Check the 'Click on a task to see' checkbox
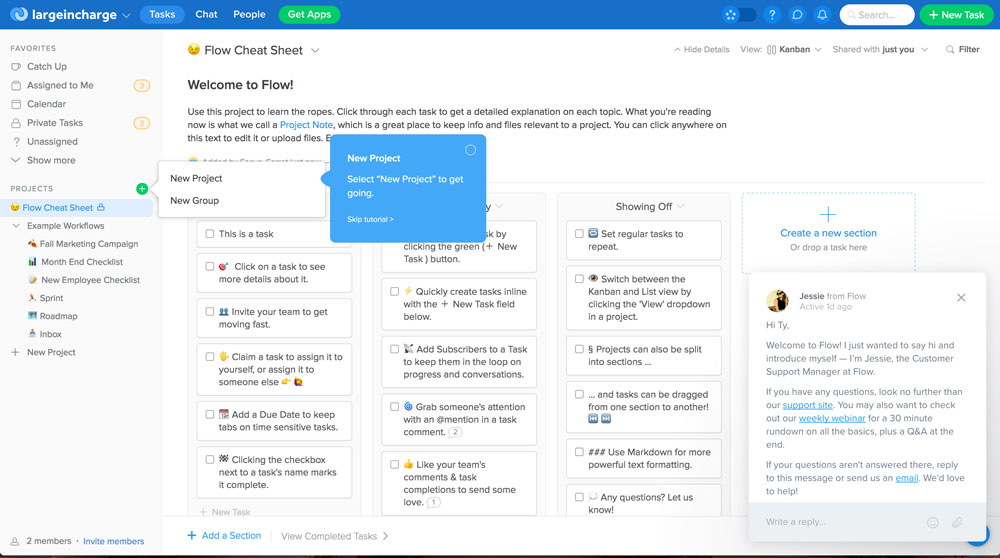 click(x=210, y=267)
